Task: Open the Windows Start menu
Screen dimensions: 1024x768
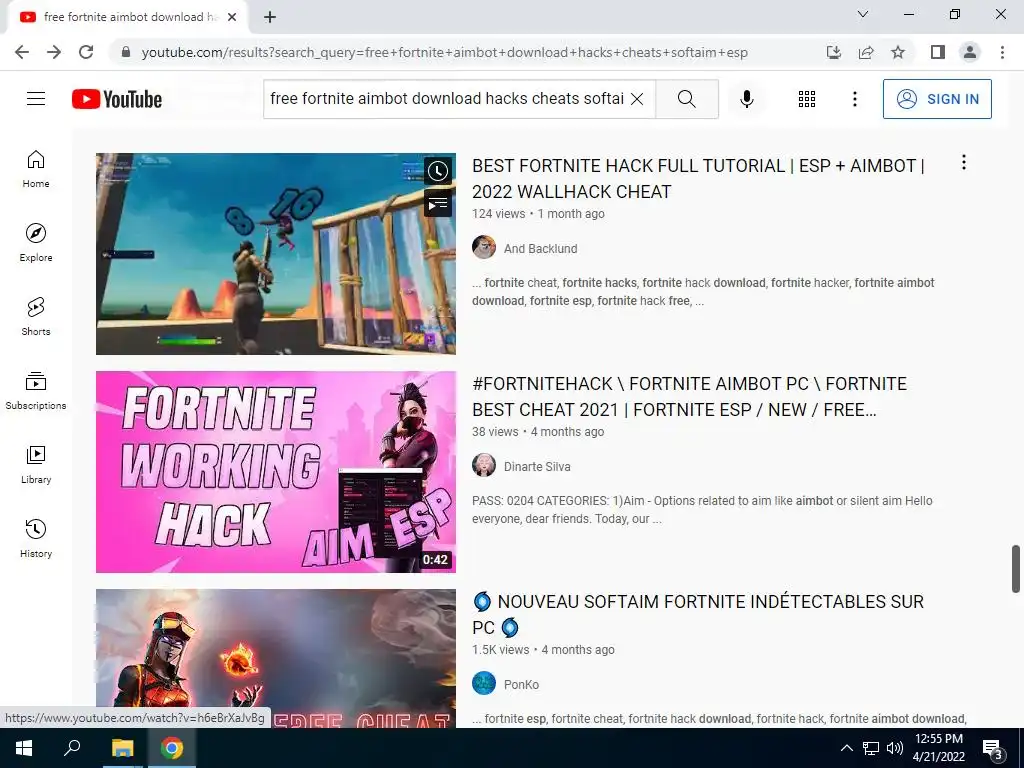Action: pos(24,748)
